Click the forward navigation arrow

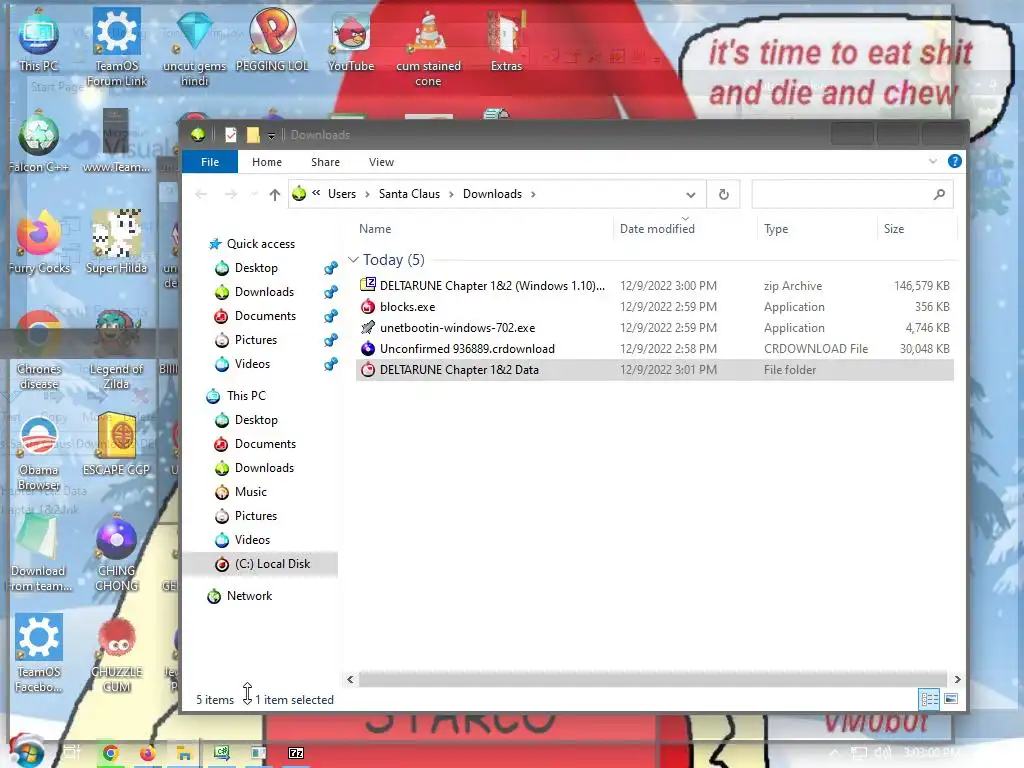click(231, 195)
